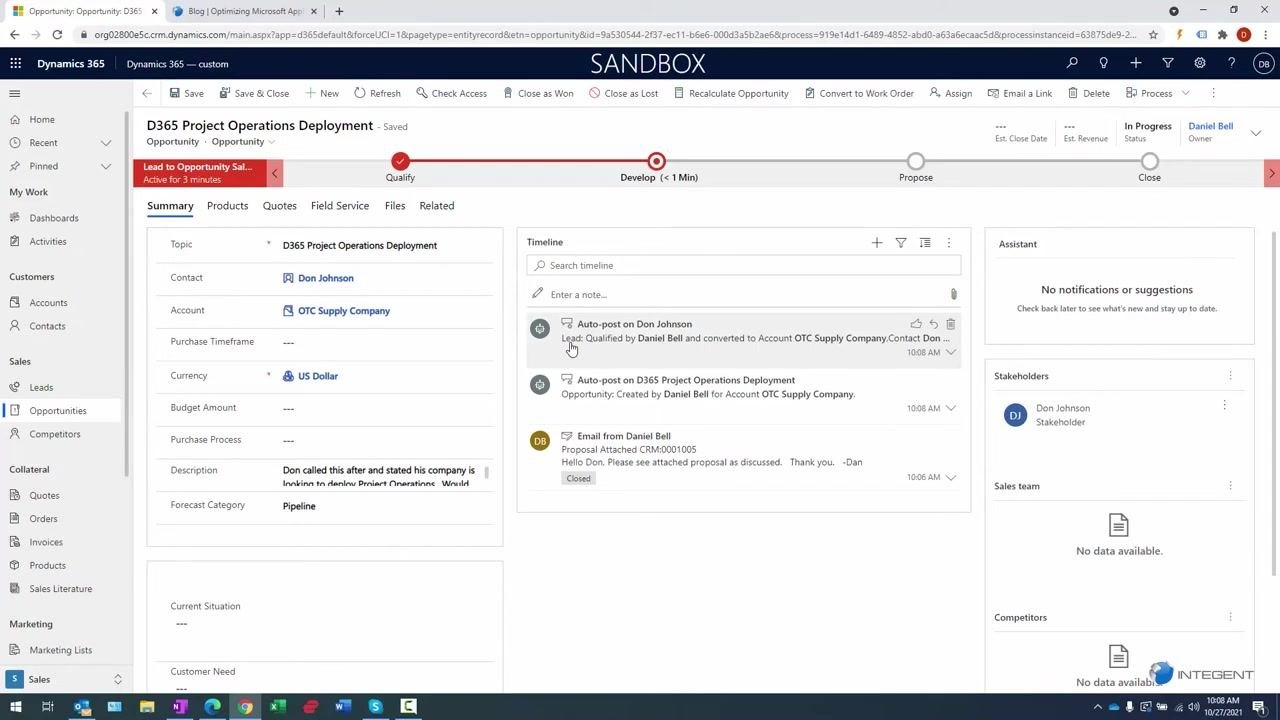Switch to the Quotes tab

[x=279, y=205]
